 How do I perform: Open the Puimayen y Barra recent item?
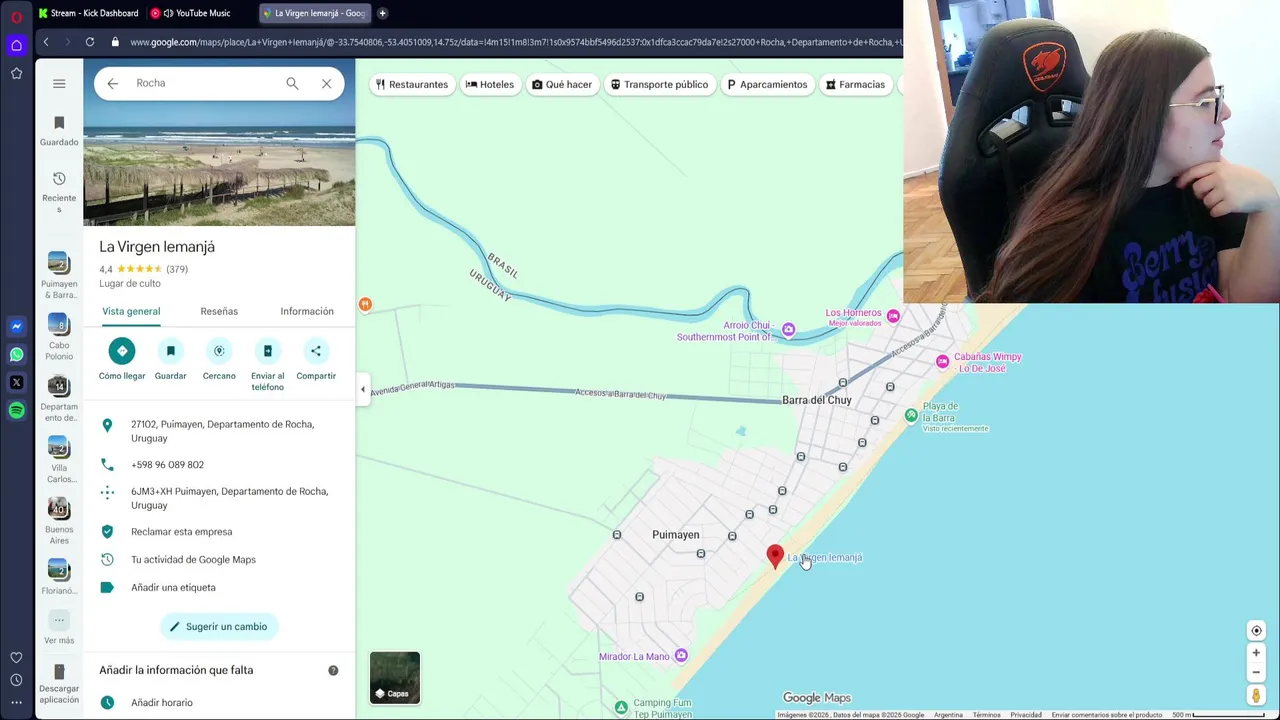[59, 276]
